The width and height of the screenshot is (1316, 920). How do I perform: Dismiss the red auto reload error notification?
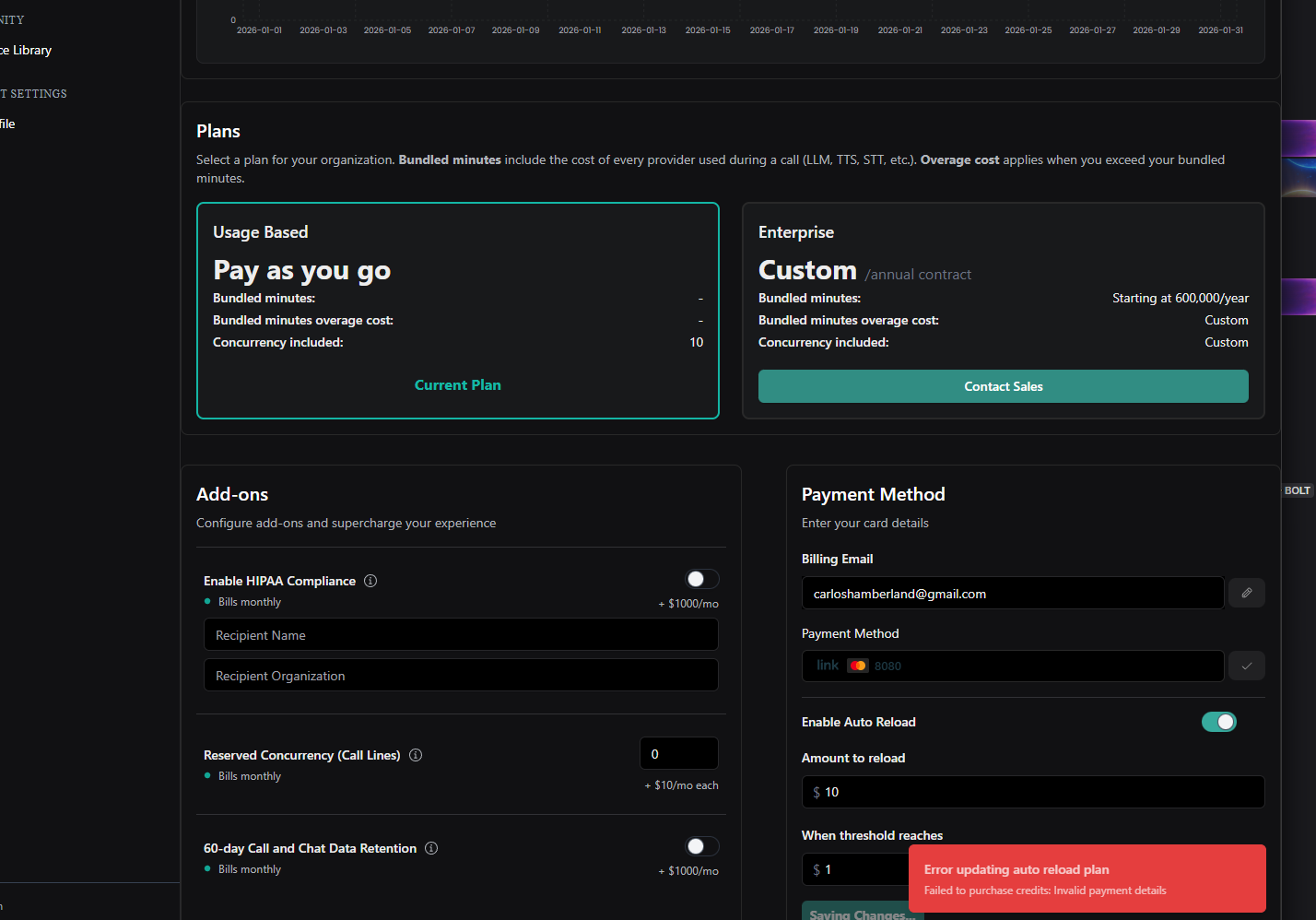[1087, 879]
